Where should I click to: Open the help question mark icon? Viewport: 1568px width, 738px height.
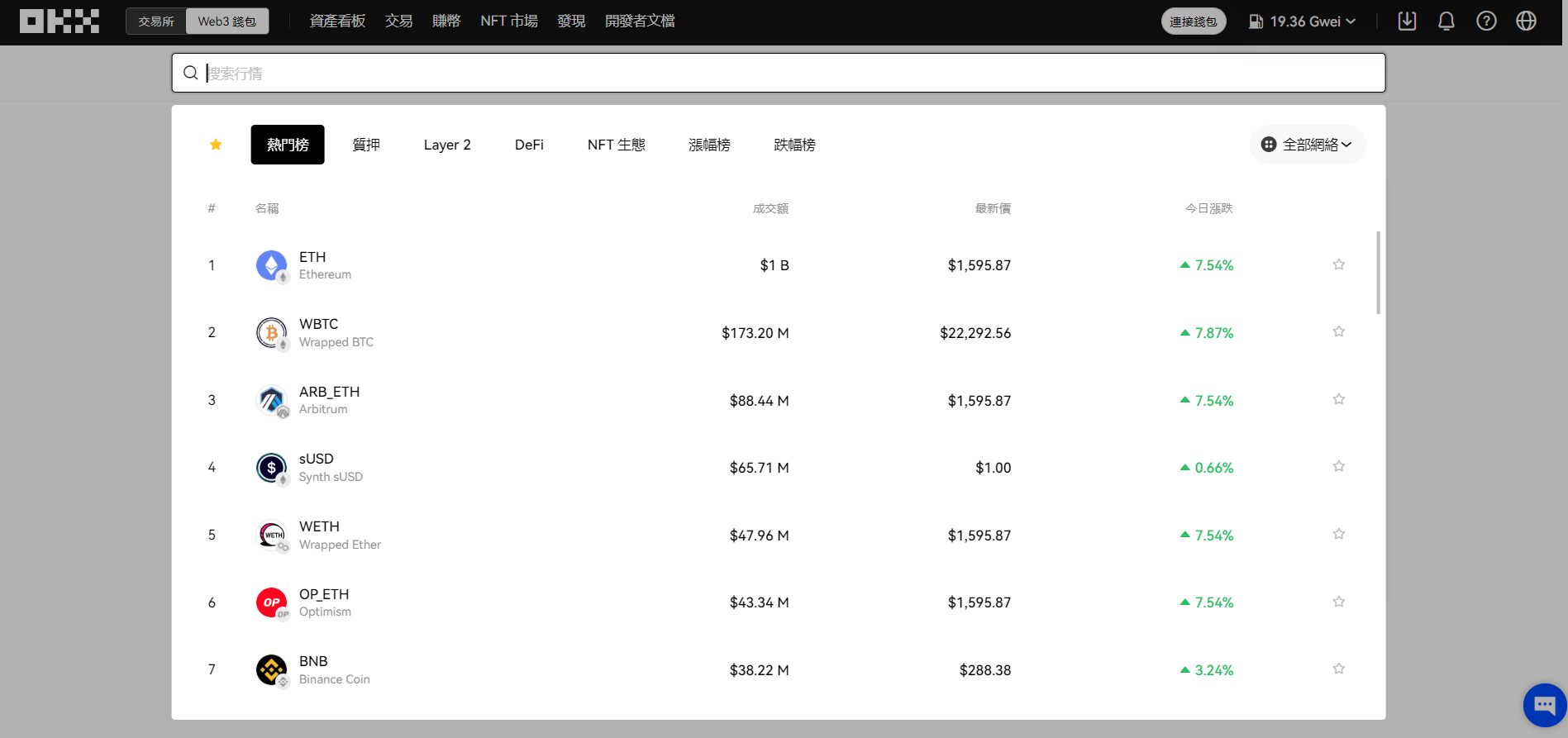tap(1486, 21)
